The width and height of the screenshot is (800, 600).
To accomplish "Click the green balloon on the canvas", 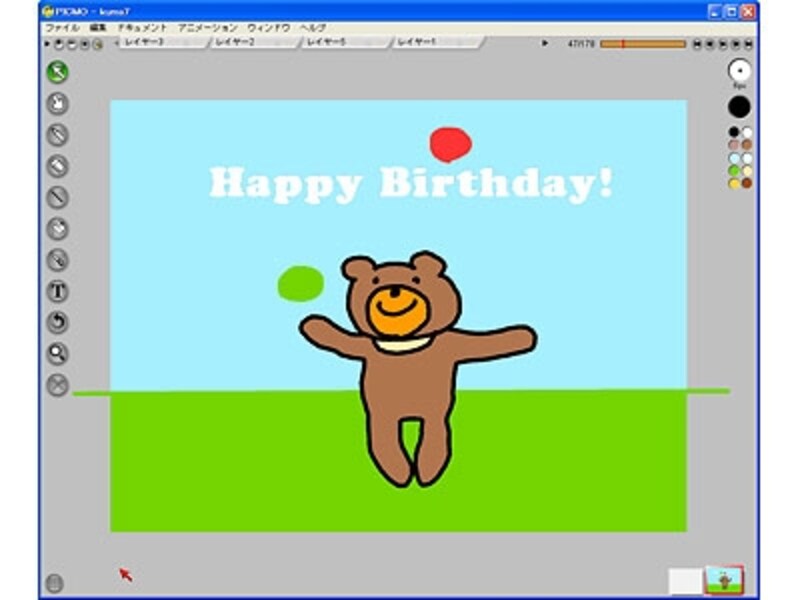I will click(x=301, y=283).
